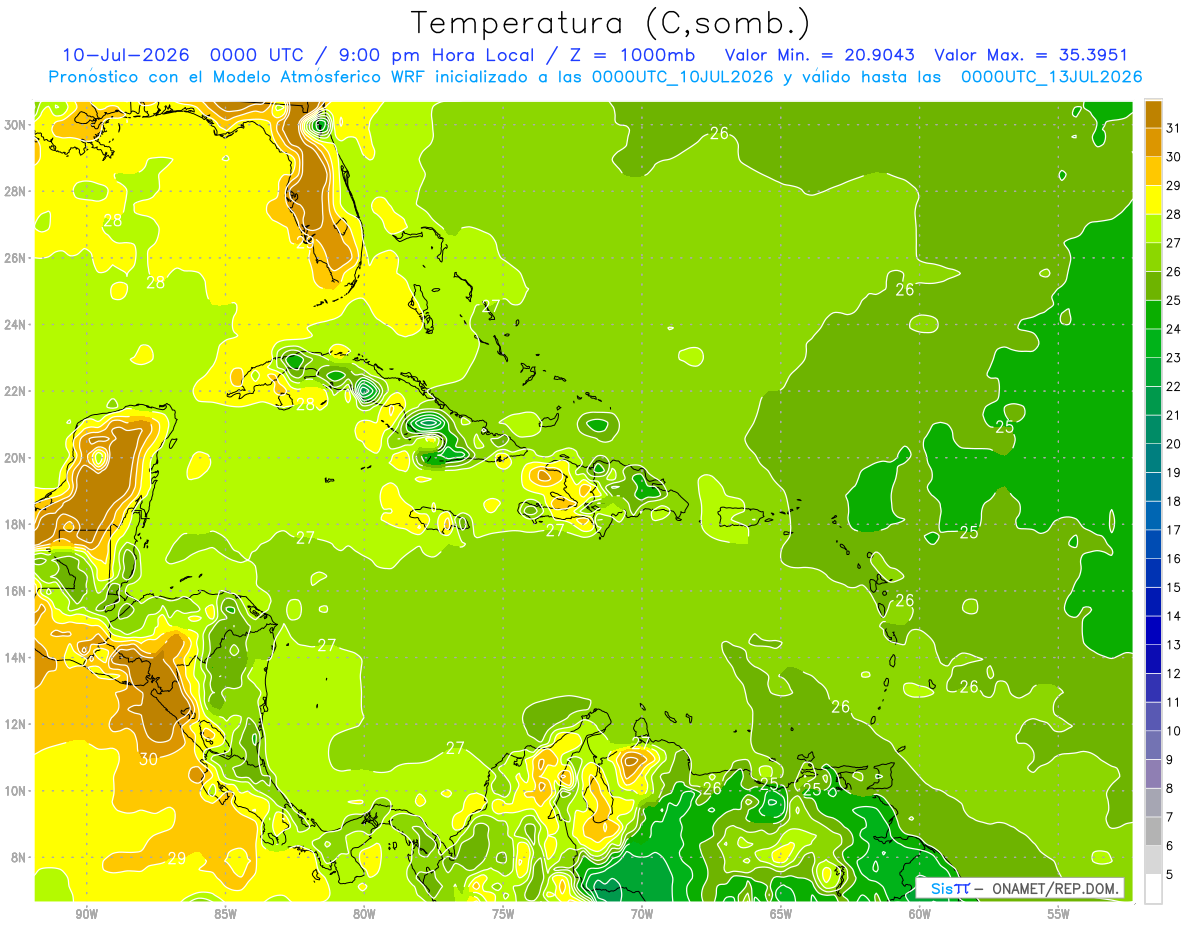The image size is (1200, 927).
Task: Click the "28N" latitude axis label
Action: click(16, 191)
